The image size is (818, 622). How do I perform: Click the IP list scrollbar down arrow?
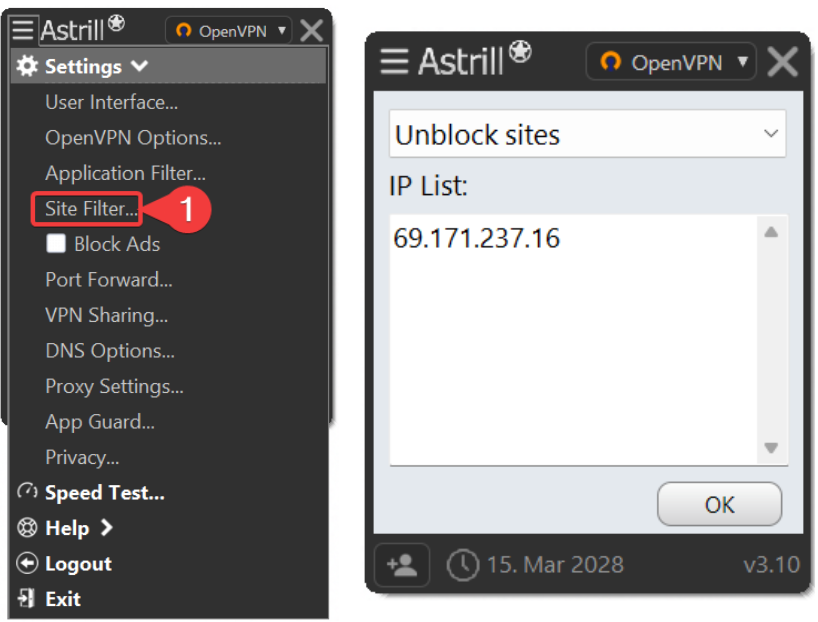tap(771, 448)
